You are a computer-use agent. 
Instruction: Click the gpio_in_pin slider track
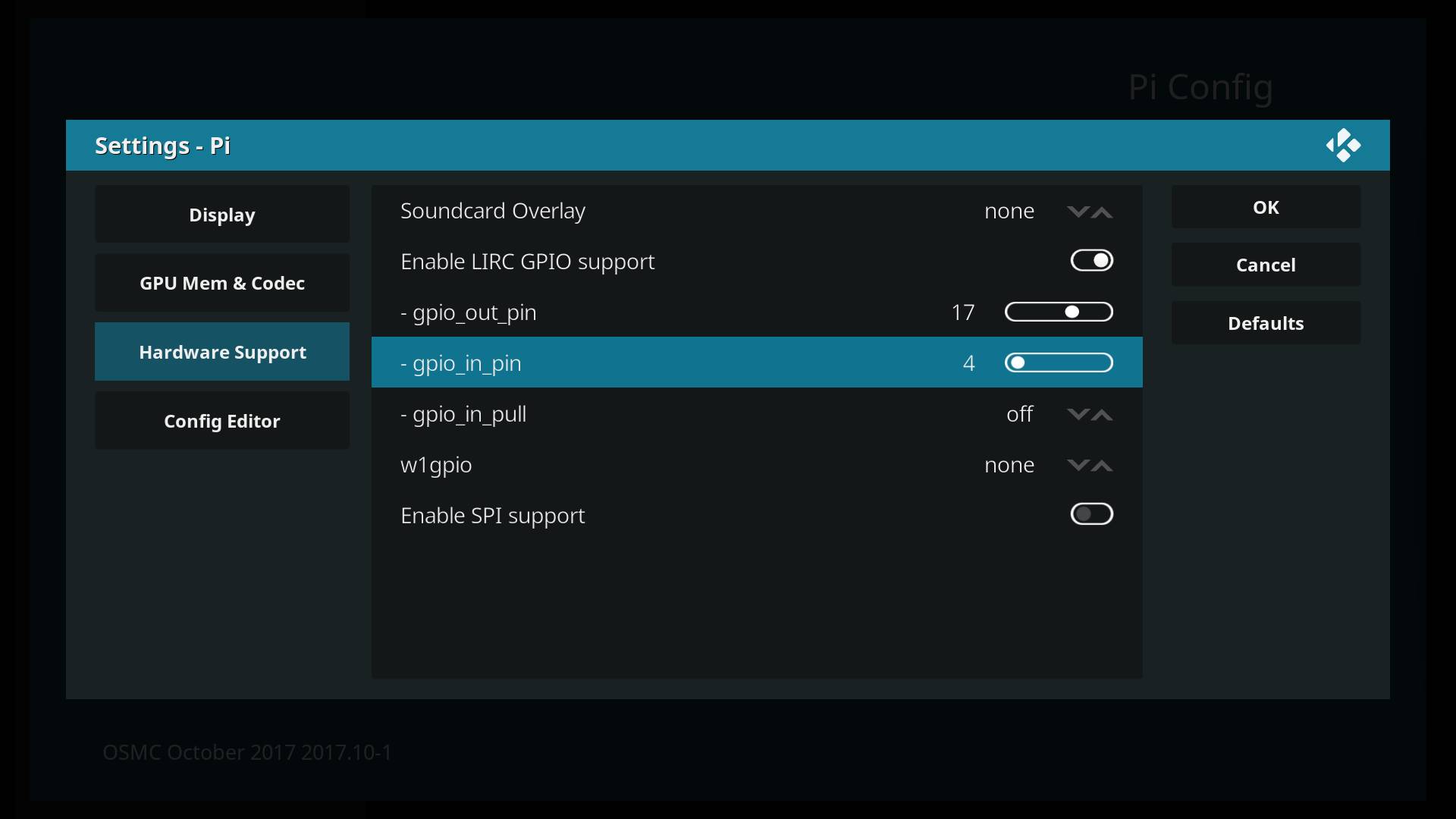1059,362
